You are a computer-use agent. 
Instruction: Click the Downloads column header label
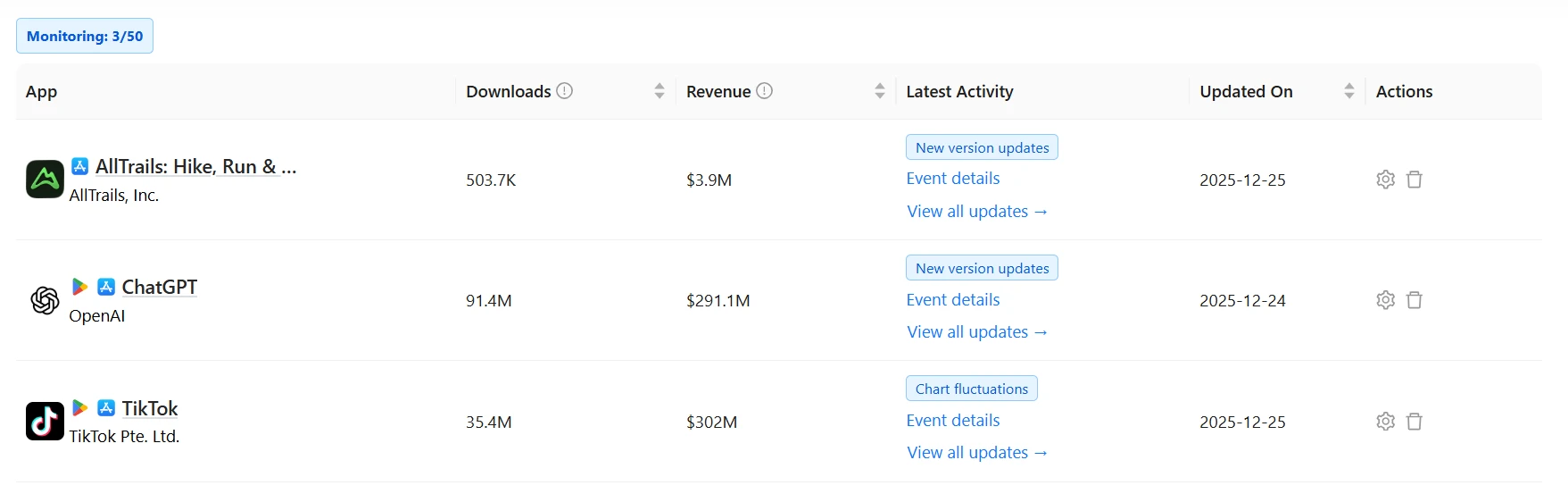(509, 91)
